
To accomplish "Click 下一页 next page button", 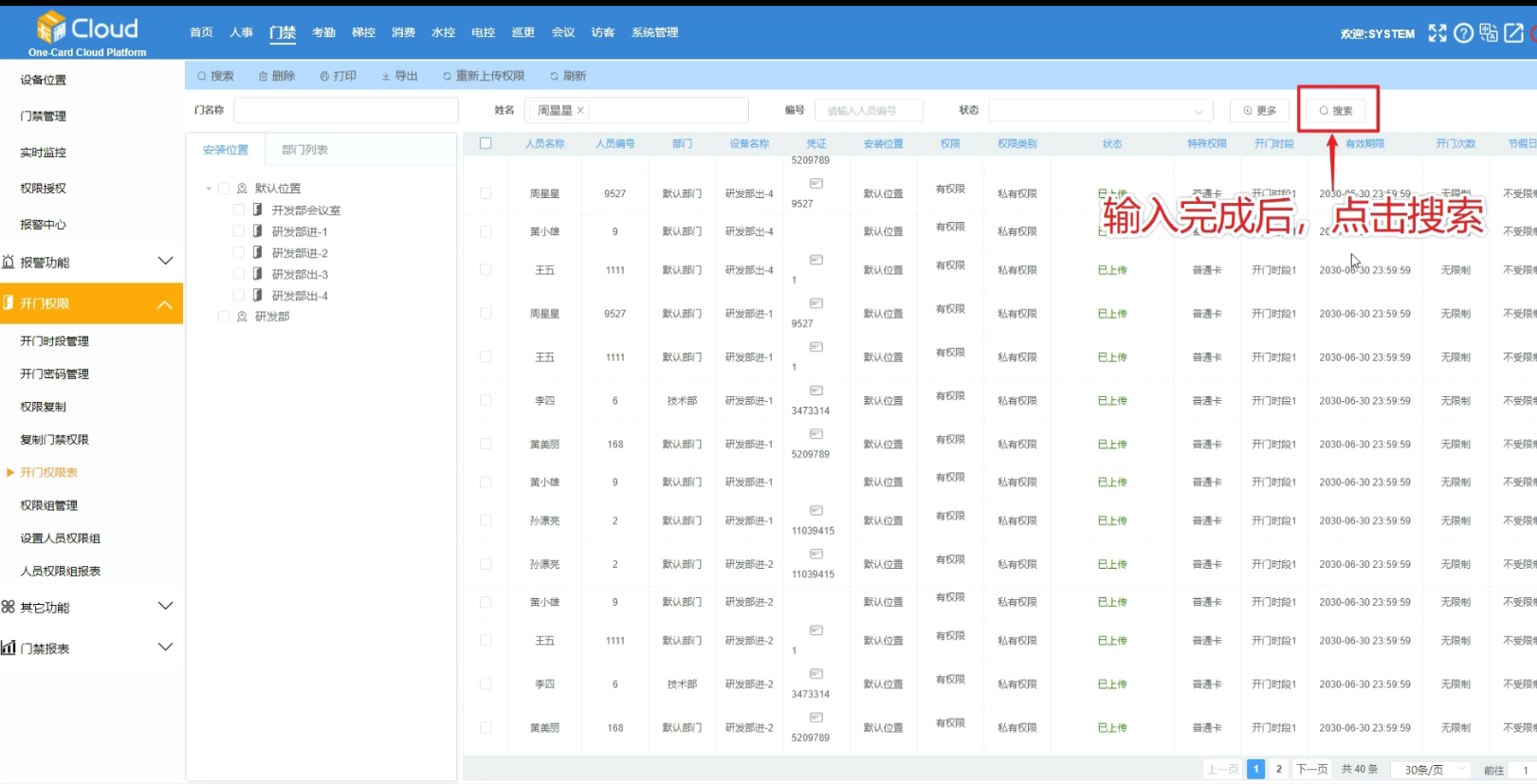I will (x=1312, y=770).
